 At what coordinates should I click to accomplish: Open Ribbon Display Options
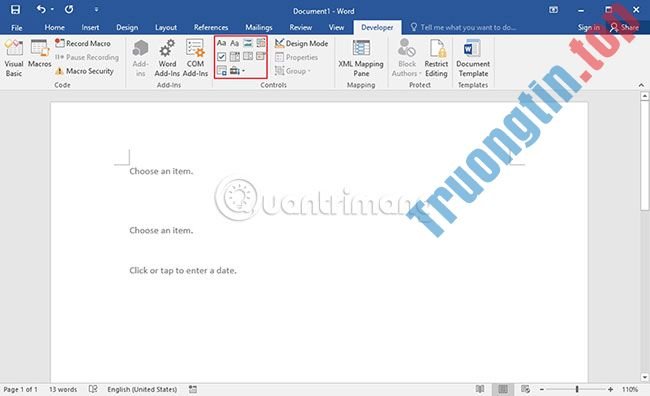(553, 10)
